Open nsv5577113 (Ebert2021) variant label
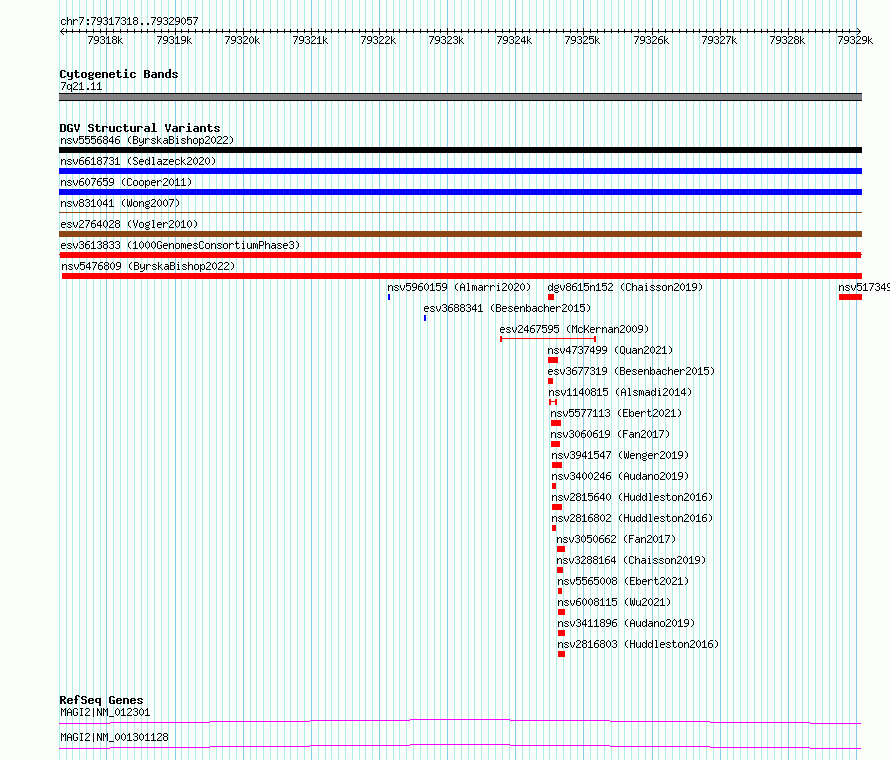Viewport: 890px width, 760px height. coord(616,413)
